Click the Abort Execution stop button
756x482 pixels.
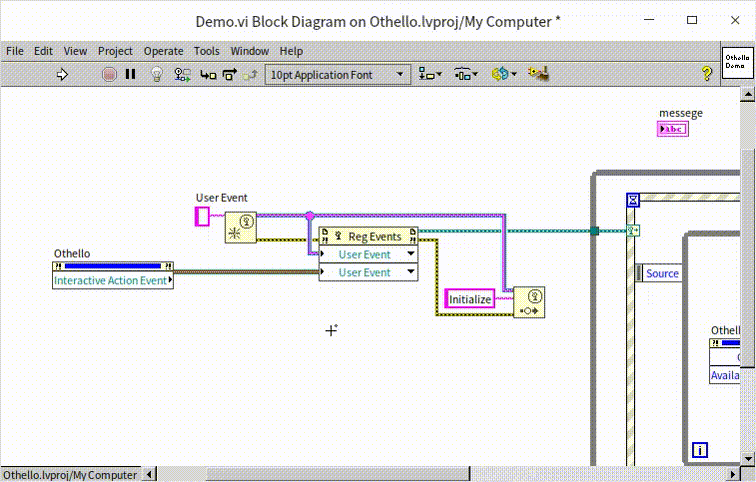(x=109, y=74)
